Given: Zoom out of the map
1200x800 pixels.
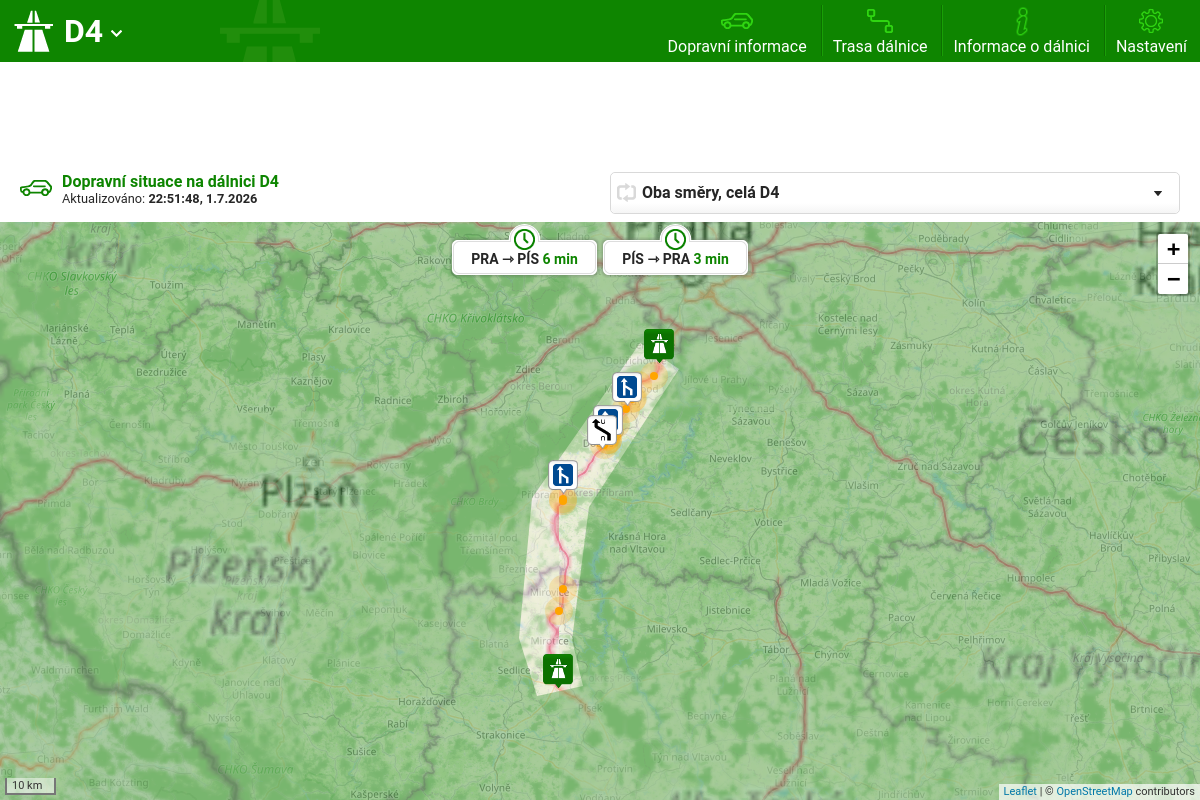Looking at the screenshot, I should coord(1173,279).
